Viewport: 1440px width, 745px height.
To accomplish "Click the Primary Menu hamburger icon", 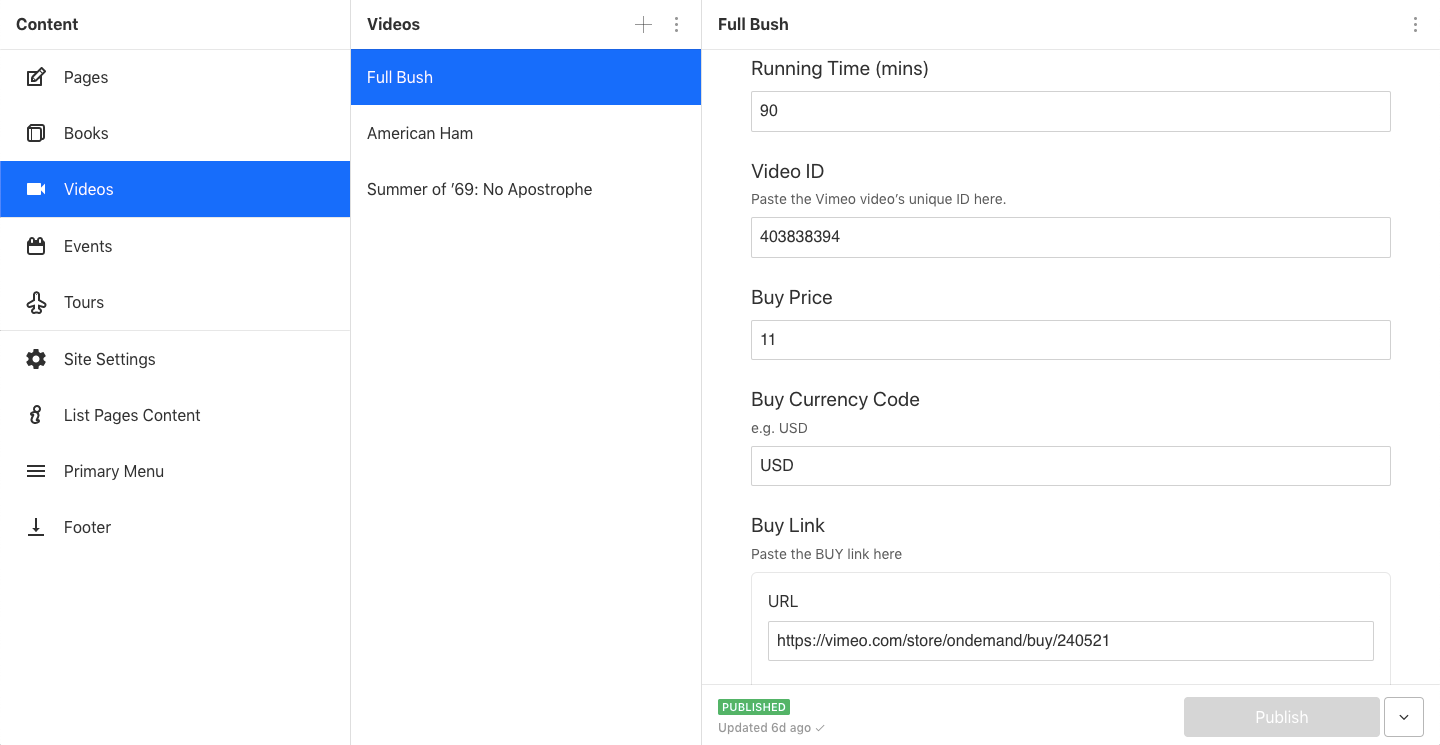I will 36,471.
